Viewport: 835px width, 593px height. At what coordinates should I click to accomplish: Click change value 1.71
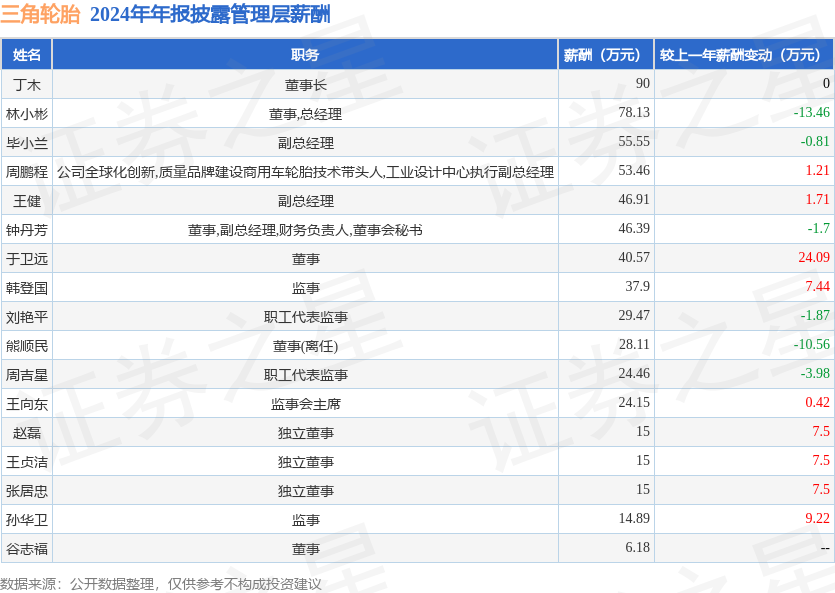click(817, 199)
